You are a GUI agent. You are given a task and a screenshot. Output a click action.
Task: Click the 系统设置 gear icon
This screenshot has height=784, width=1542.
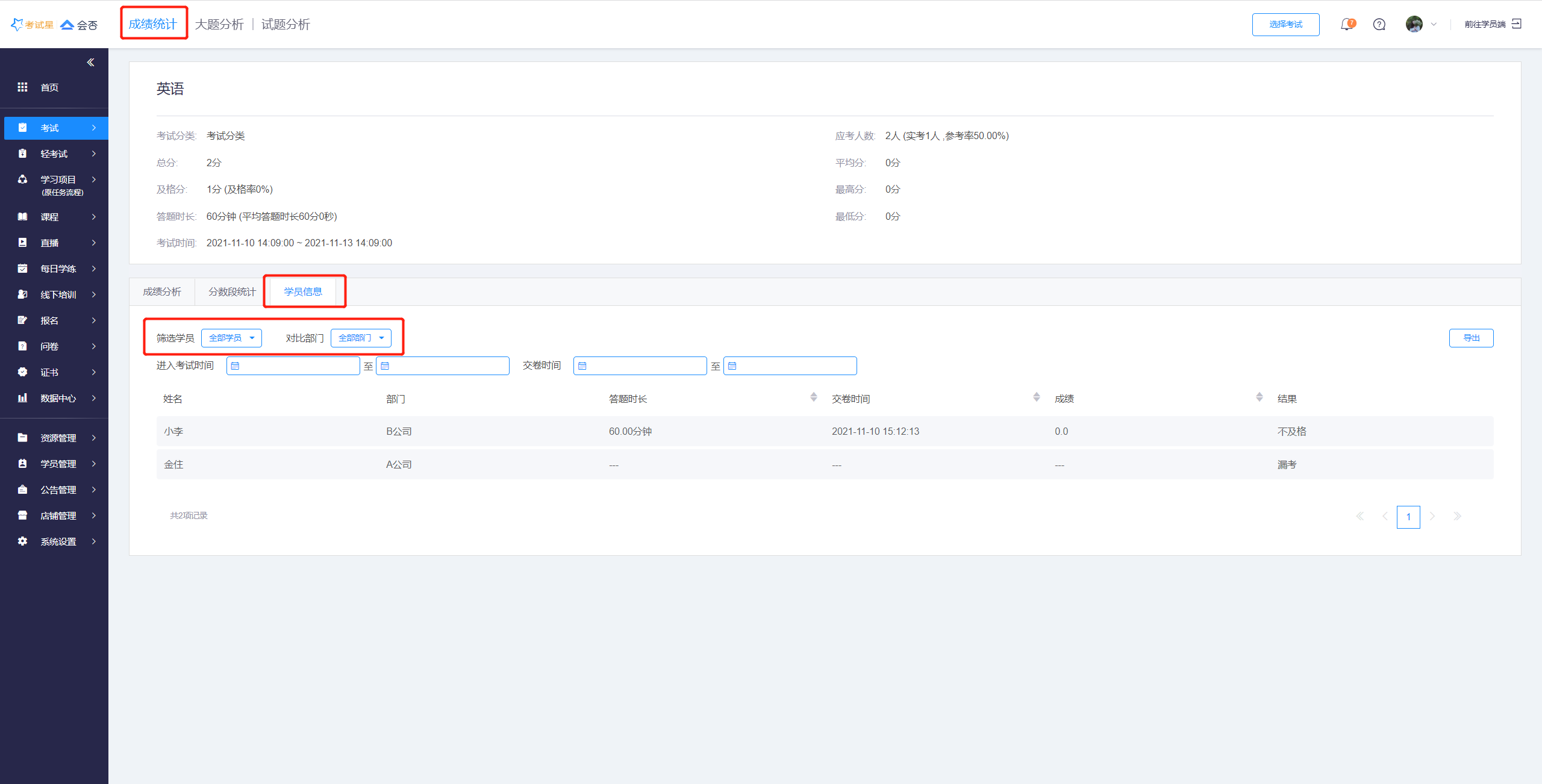click(x=22, y=541)
